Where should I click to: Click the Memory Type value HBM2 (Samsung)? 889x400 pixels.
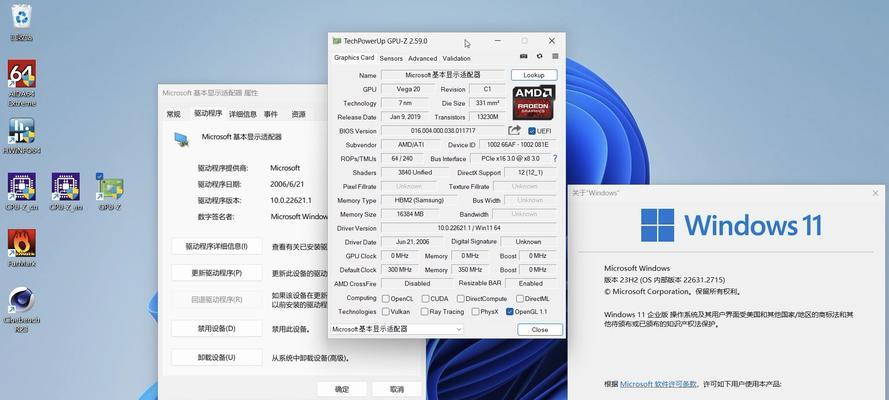419,200
